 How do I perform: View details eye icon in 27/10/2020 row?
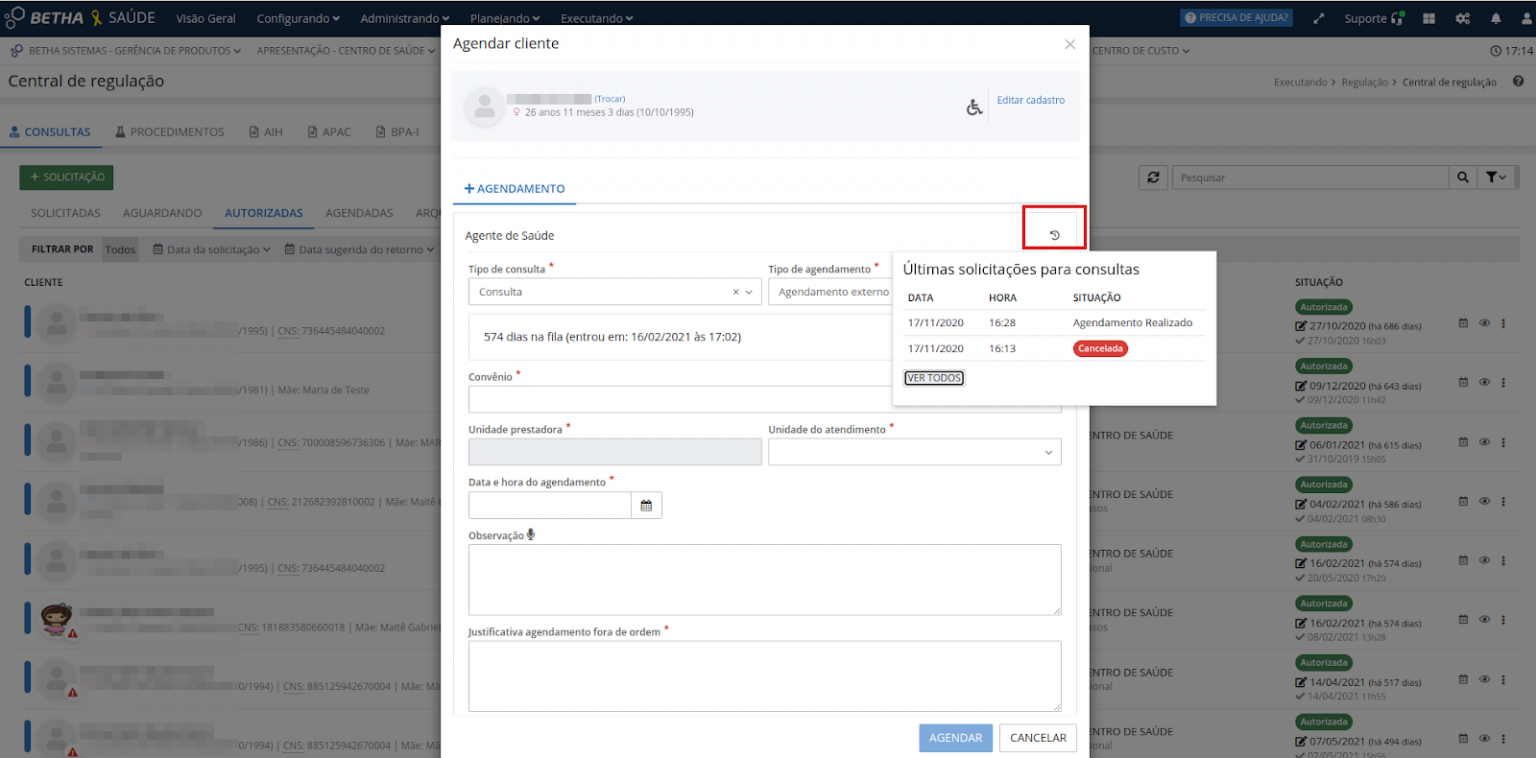coord(1484,323)
